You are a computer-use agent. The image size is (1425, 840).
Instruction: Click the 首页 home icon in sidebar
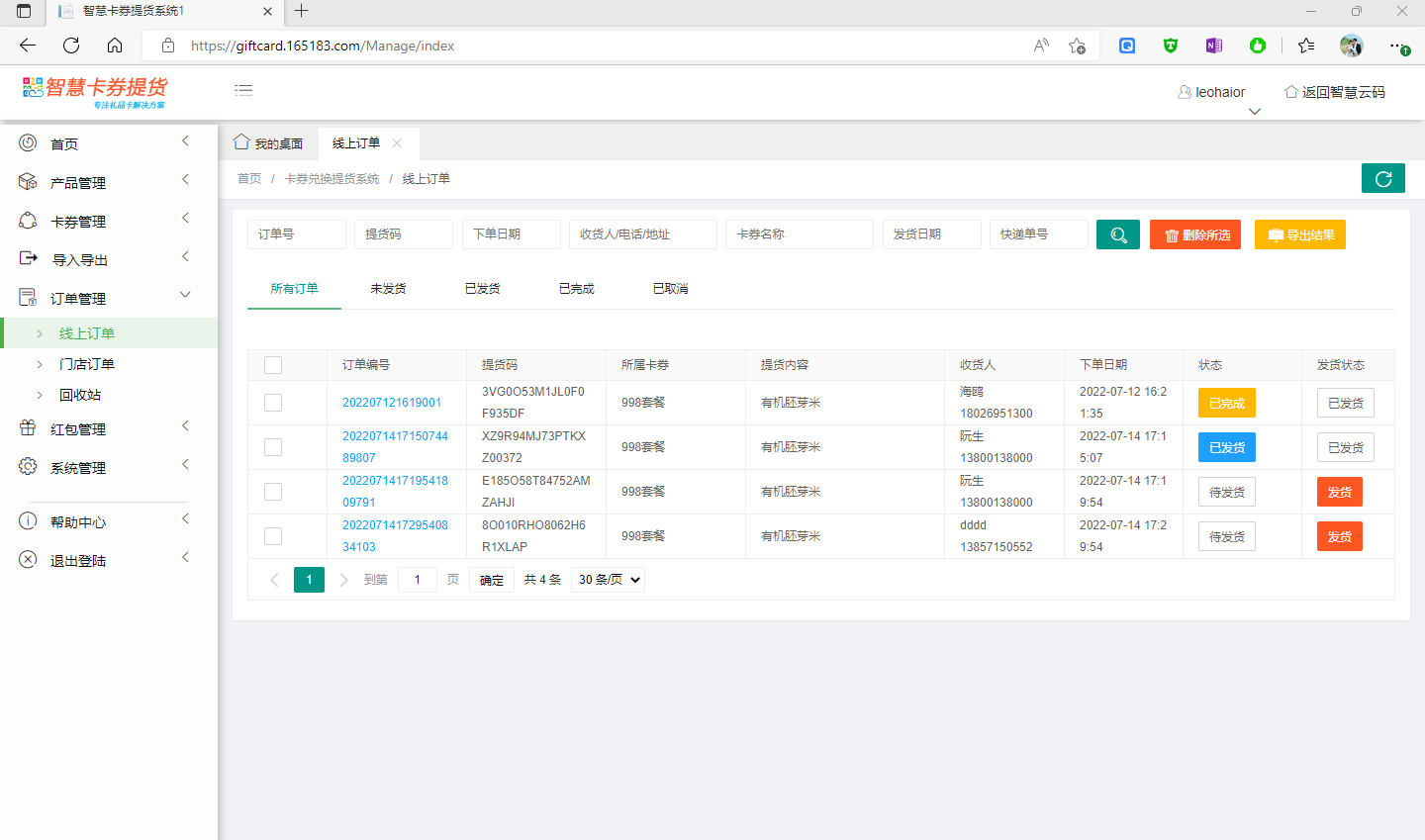click(x=28, y=143)
